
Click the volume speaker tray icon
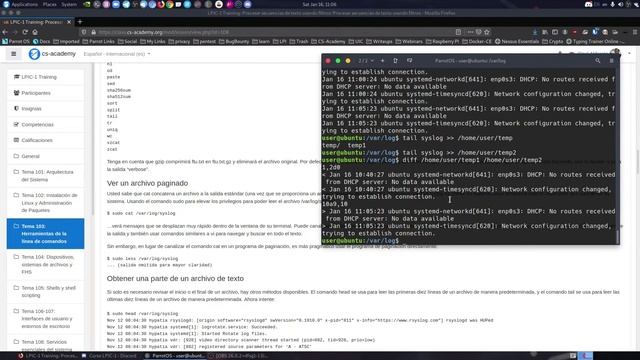point(620,4)
